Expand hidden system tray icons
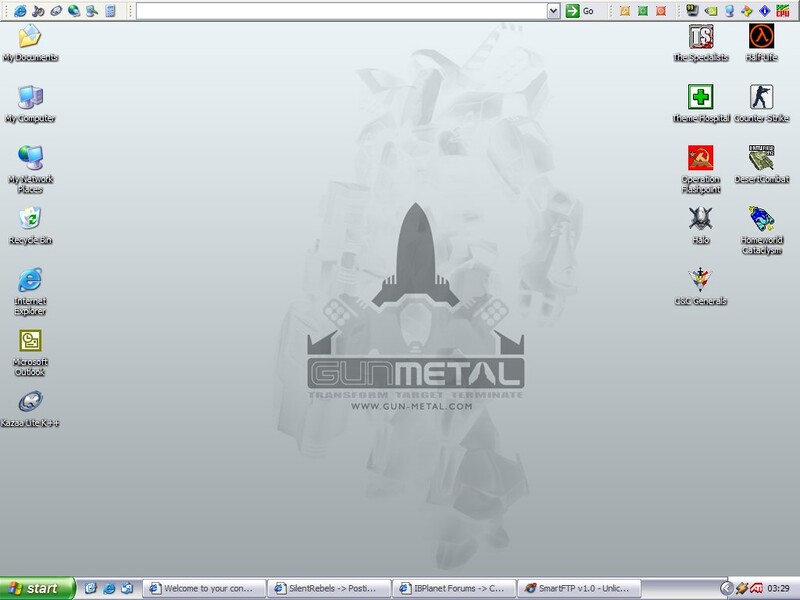The width and height of the screenshot is (800, 600). tap(726, 588)
